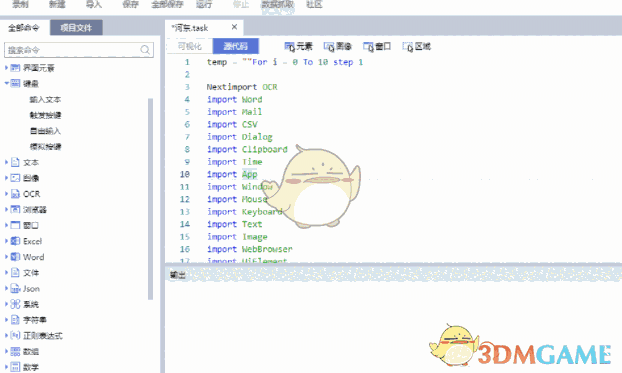Click the 文件 file category icon
The image size is (622, 373).
[15, 273]
